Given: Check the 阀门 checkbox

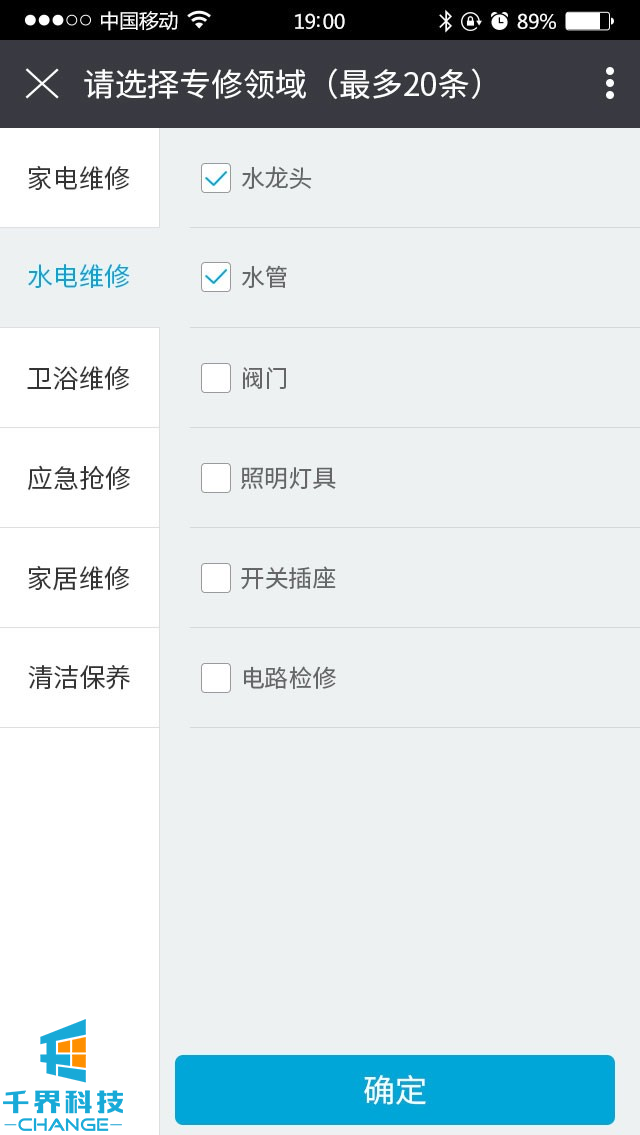Looking at the screenshot, I should pos(216,378).
